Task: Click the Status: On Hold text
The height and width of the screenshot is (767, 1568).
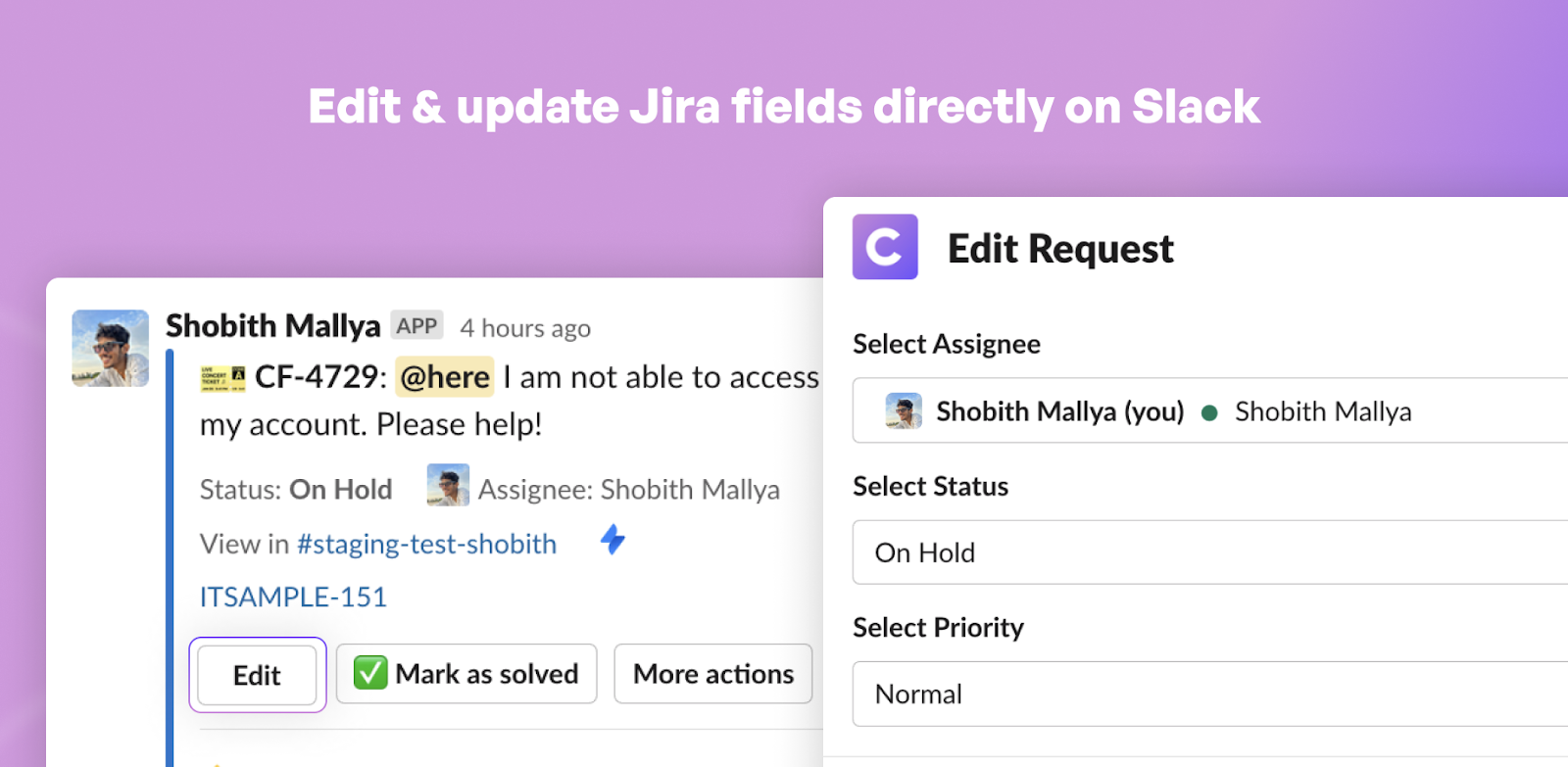Action: pyautogui.click(x=296, y=489)
